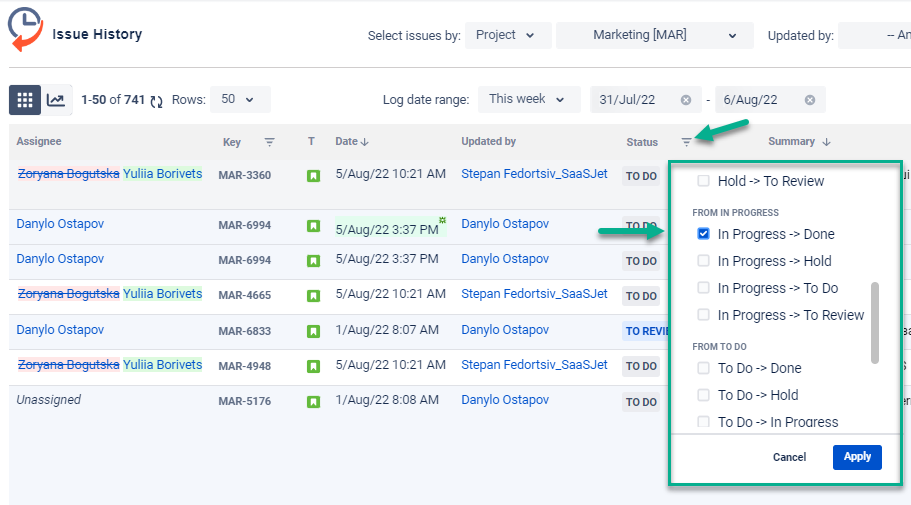Click the Assignee column header
The height and width of the screenshot is (505, 911).
pos(39,141)
